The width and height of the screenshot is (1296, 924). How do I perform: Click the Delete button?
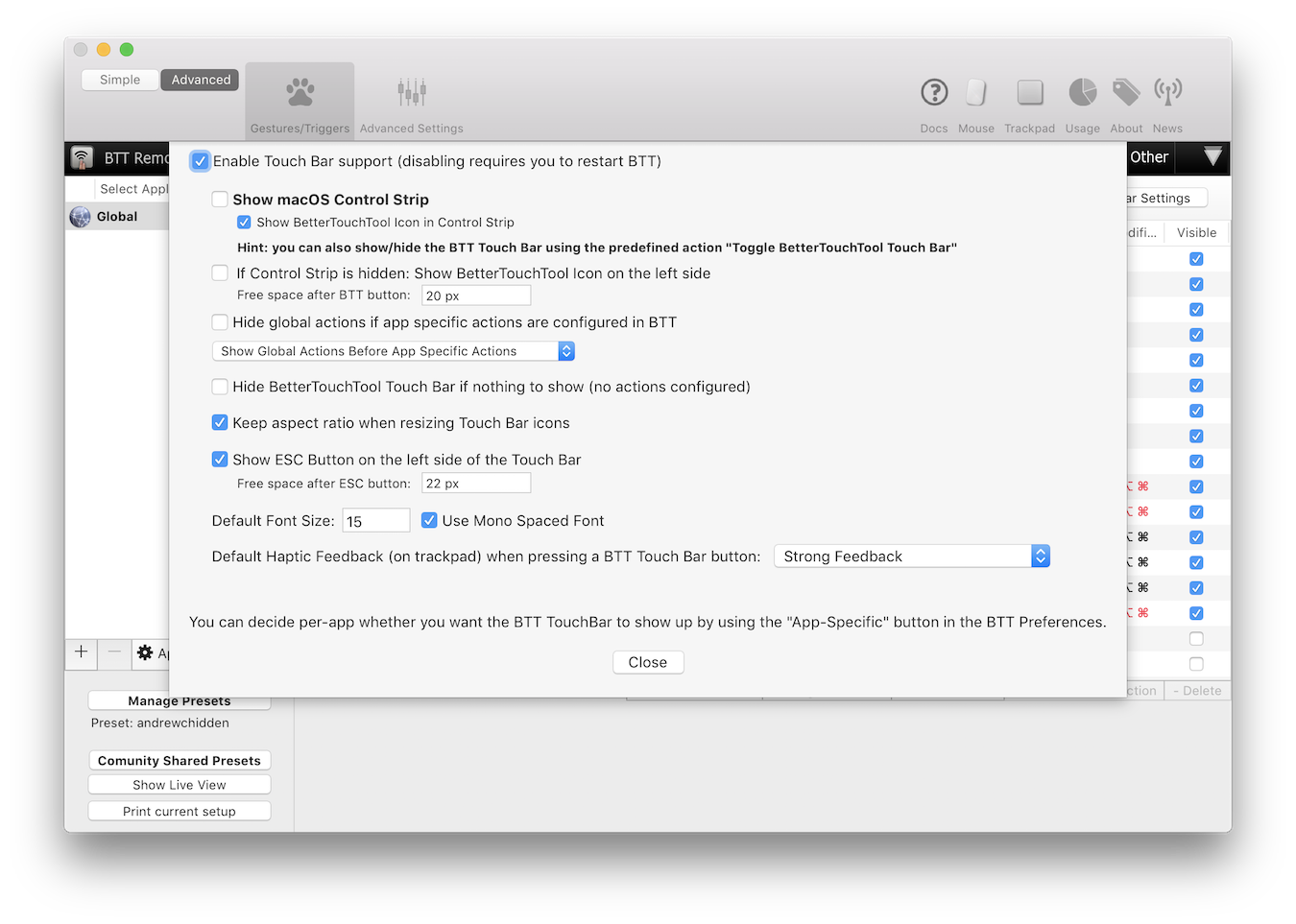[1197, 691]
